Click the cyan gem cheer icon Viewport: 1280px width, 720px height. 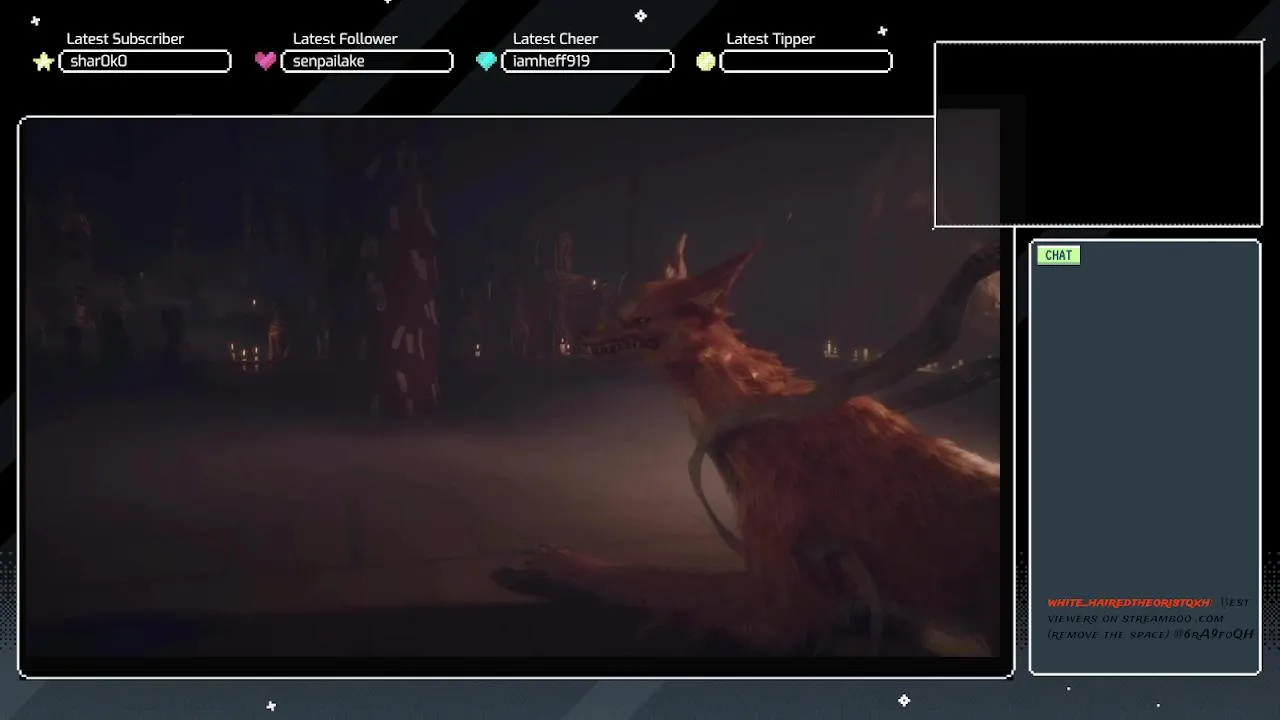(486, 61)
